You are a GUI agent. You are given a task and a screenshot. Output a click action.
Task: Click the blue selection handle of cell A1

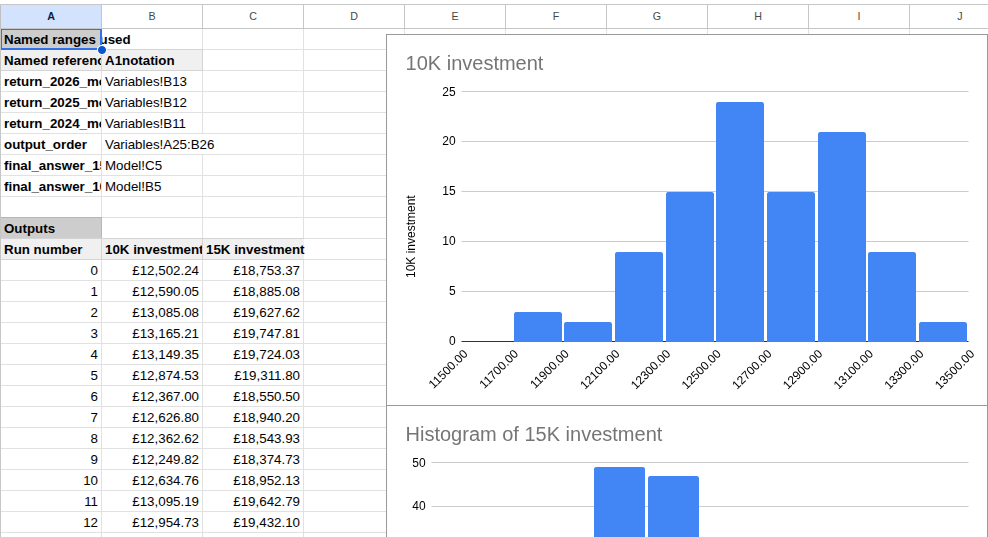click(x=101, y=50)
